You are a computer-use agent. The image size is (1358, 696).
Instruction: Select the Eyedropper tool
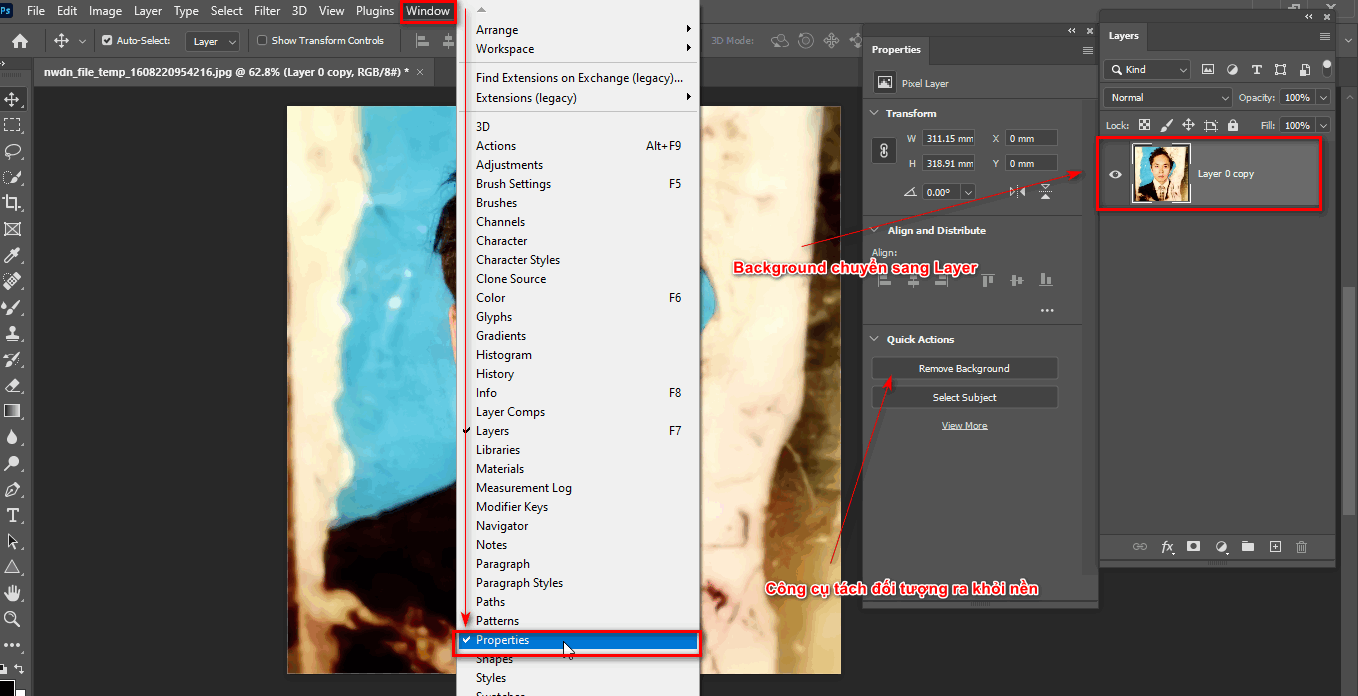point(13,254)
